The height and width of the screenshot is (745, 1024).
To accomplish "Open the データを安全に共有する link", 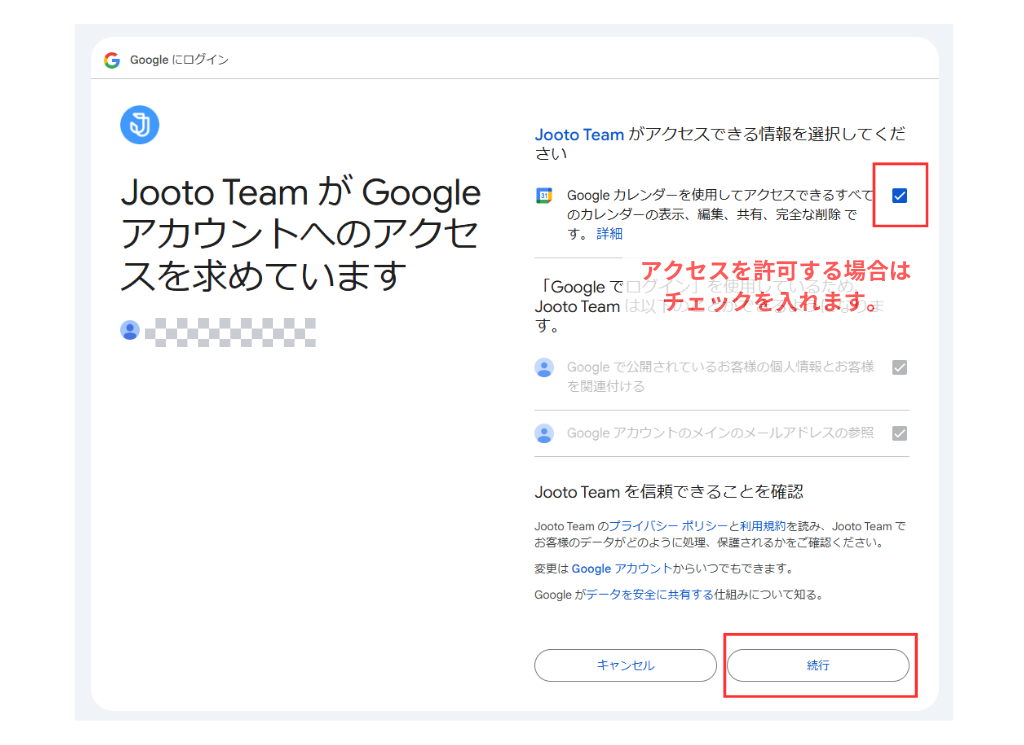I will click(x=650, y=592).
